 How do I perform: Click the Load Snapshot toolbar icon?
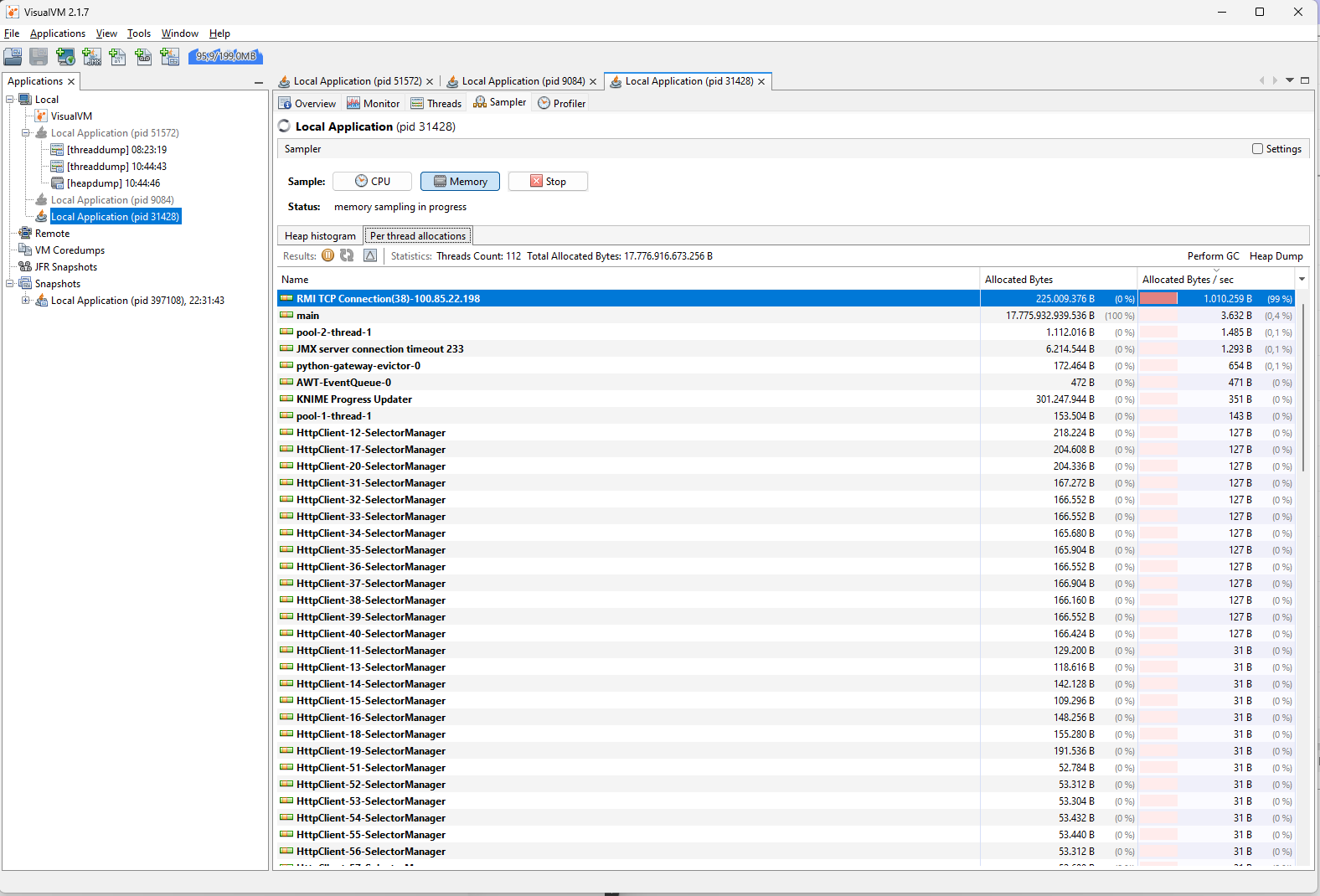point(13,56)
